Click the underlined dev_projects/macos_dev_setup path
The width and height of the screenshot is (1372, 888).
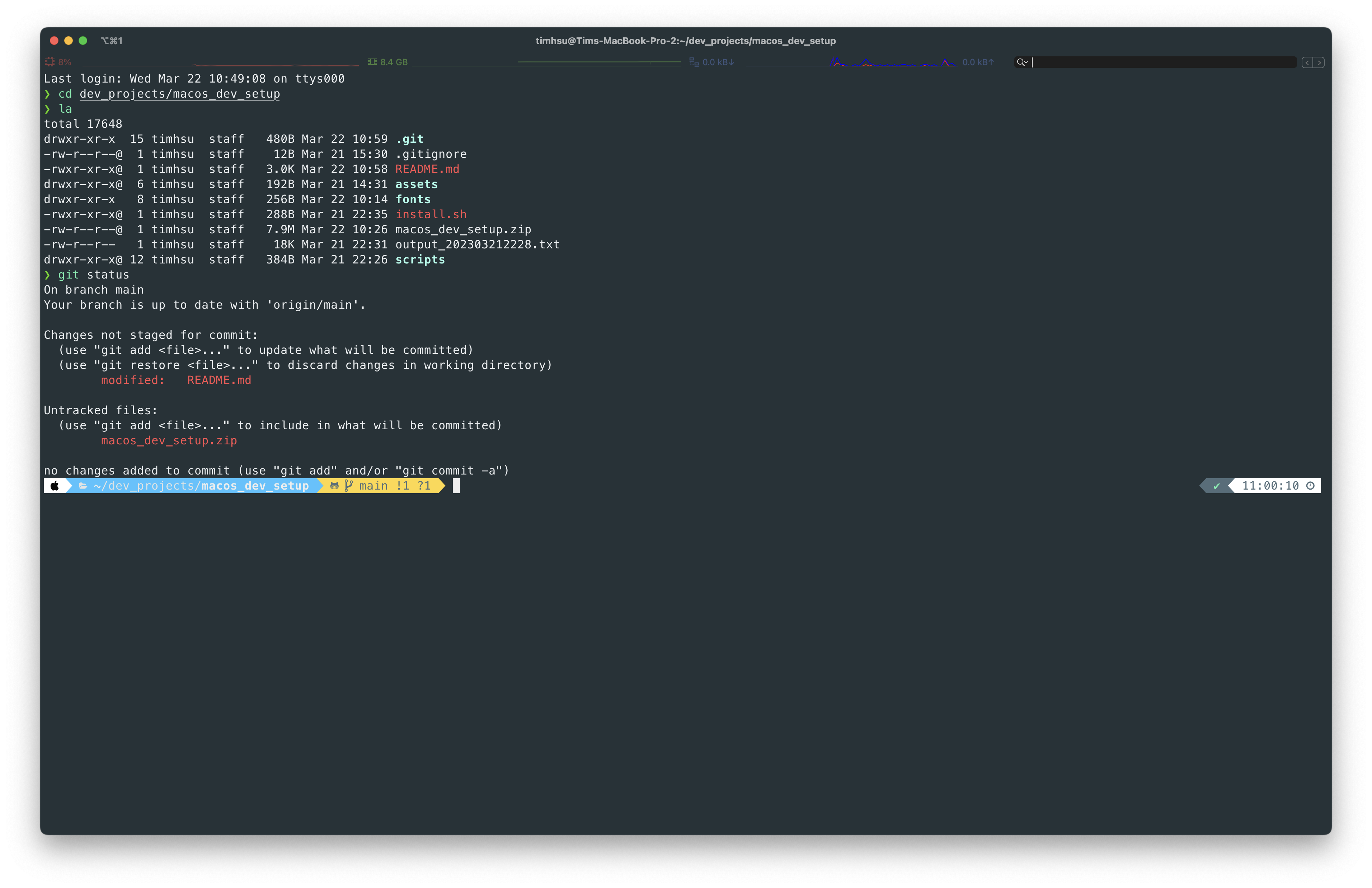point(179,94)
